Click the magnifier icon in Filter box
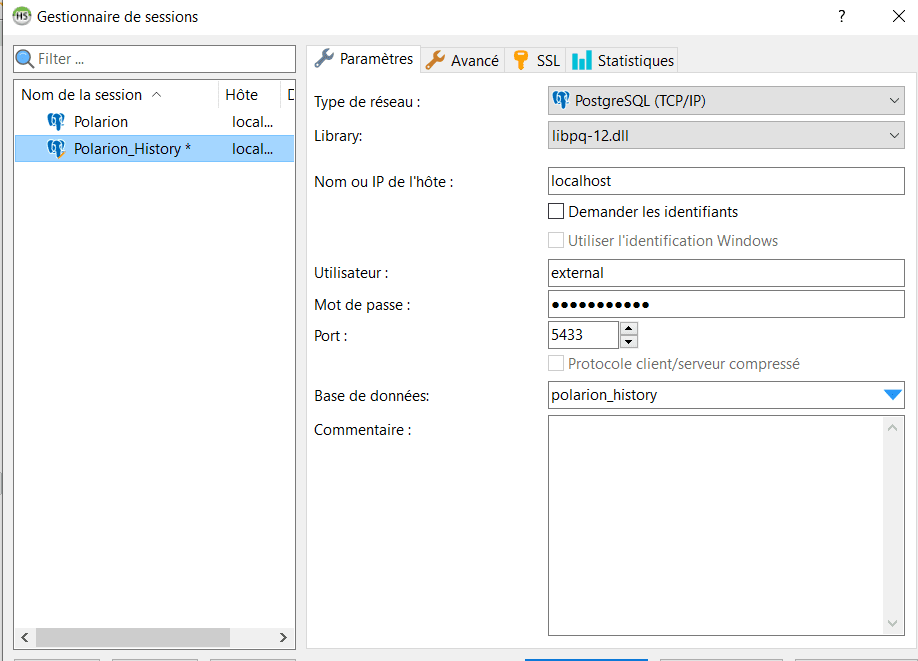 pos(25,59)
